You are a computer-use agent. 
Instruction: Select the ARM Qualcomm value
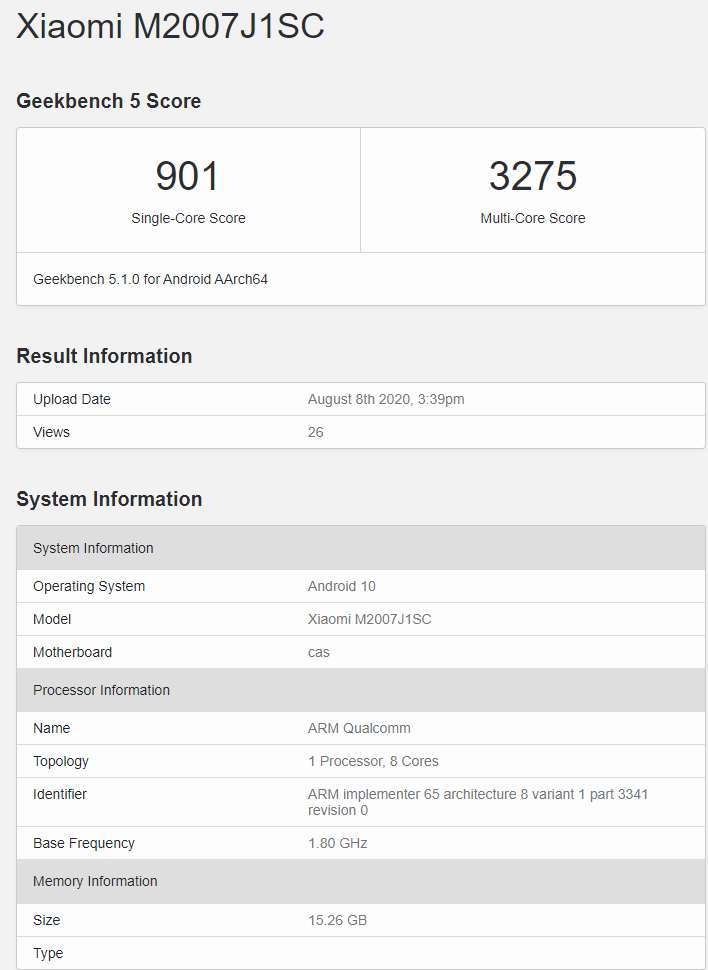pos(359,728)
